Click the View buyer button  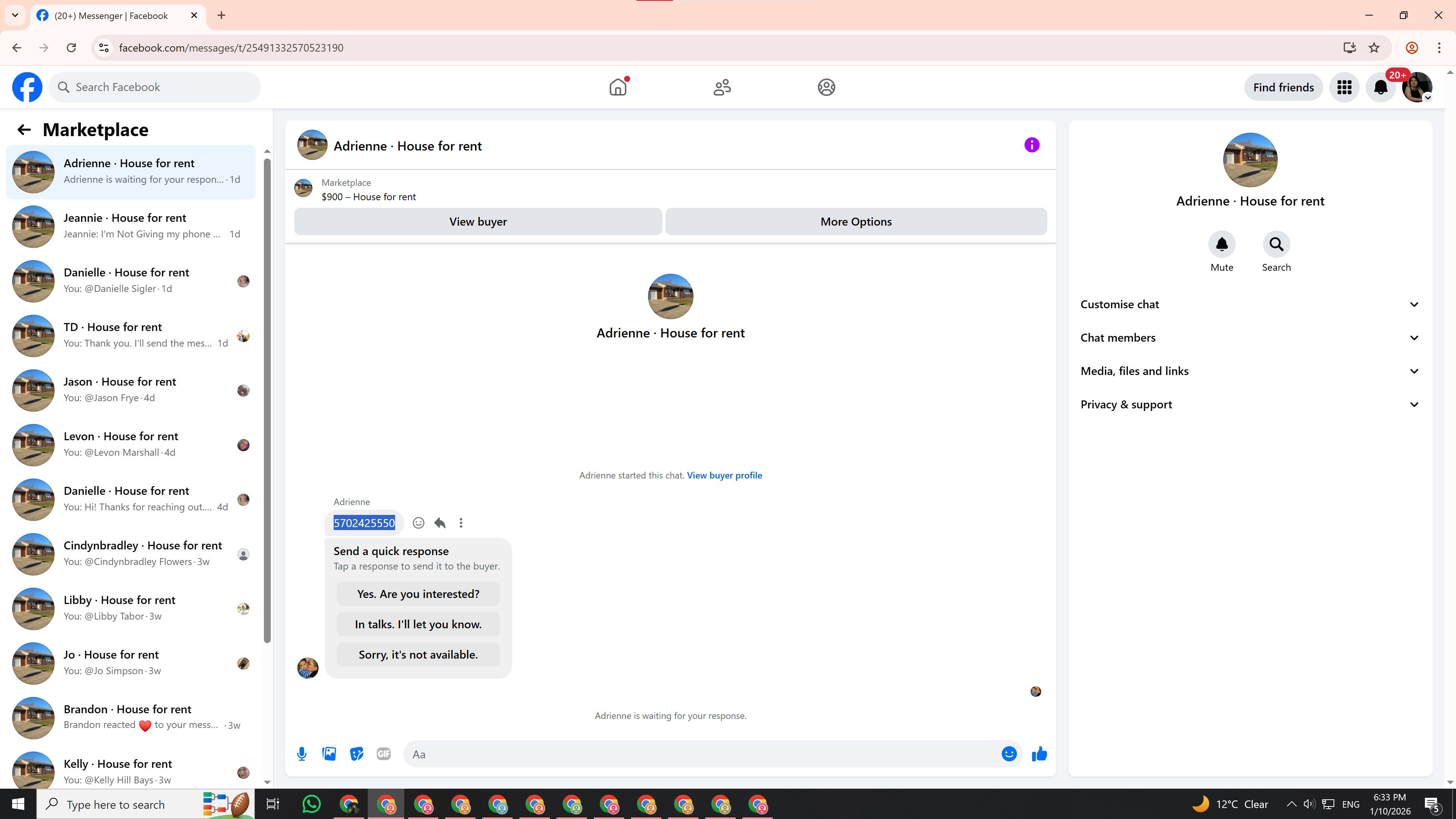tap(478, 221)
